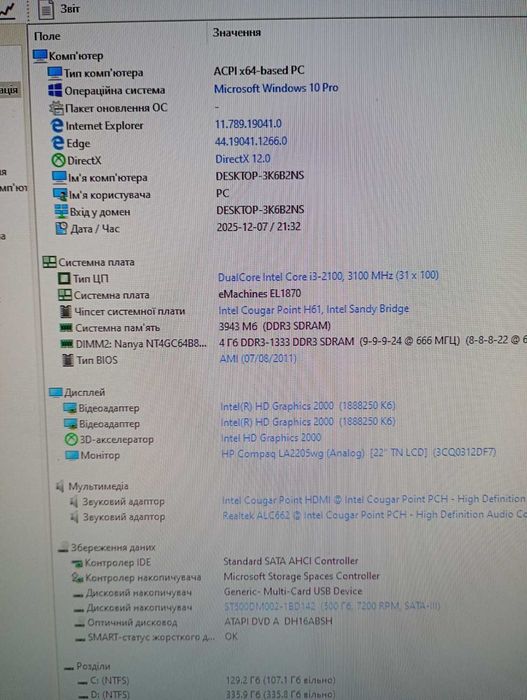527x700 pixels.
Task: Open the DualCore Intel Core i3-2100 link
Action: coord(328,276)
